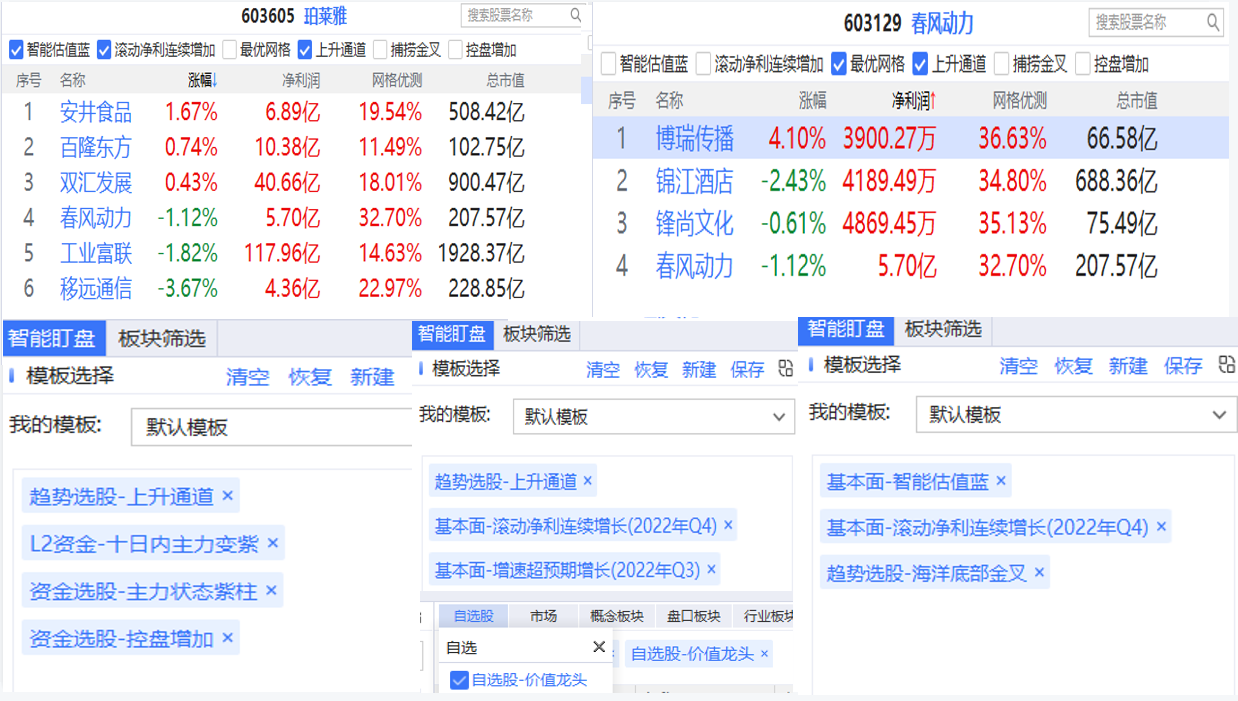The image size is (1238, 701).
Task: Click 保存 in the panel with 海洋底部金叉 tag
Action: pyautogui.click(x=1182, y=366)
